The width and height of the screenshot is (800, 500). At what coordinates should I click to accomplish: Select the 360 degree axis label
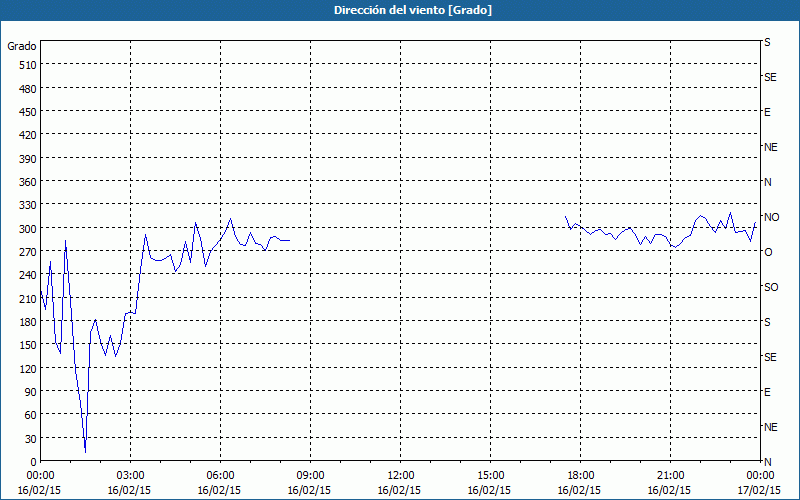(x=28, y=182)
